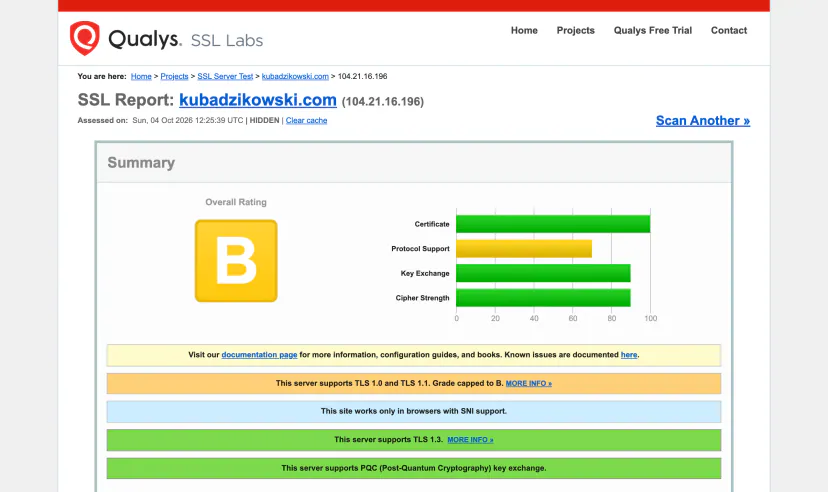This screenshot has width=828, height=492.
Task: Click Scan Another link
Action: pyautogui.click(x=703, y=121)
